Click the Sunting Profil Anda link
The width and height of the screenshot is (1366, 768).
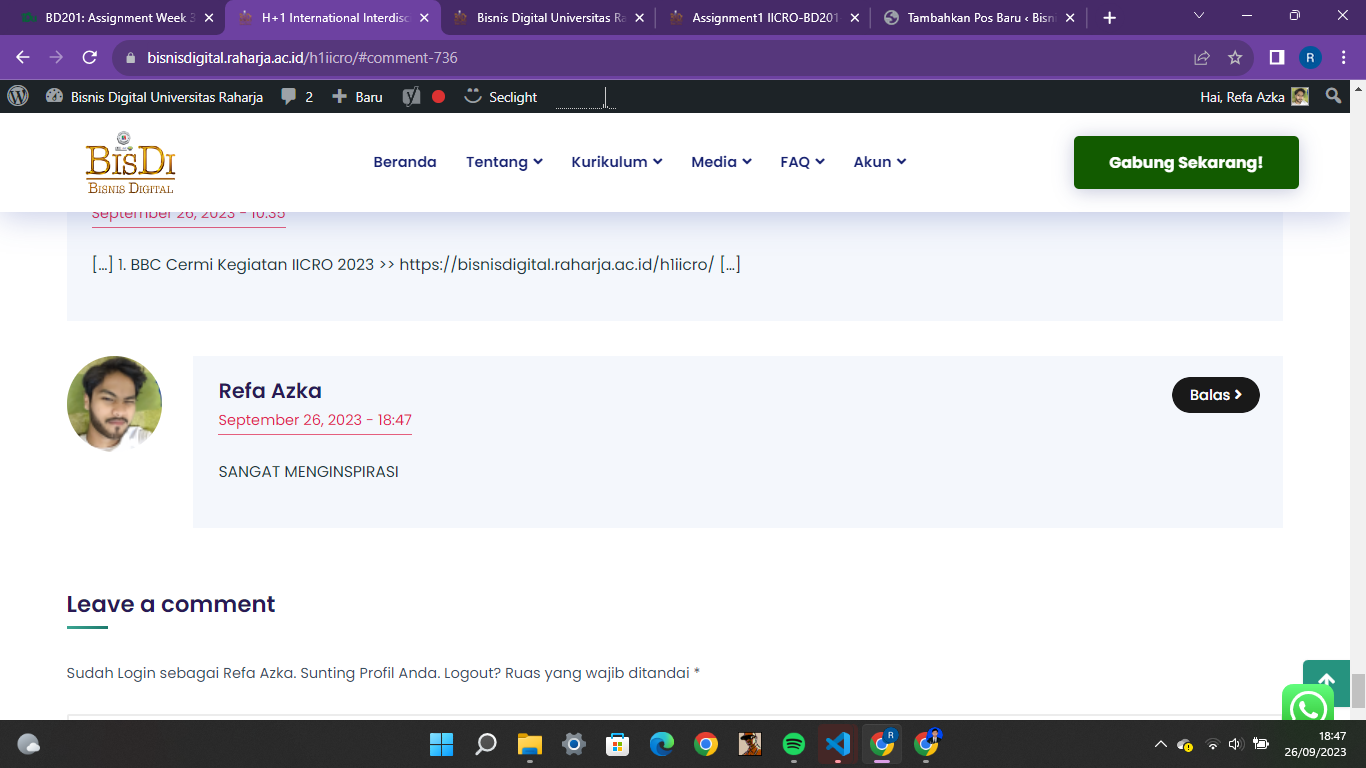pos(370,673)
